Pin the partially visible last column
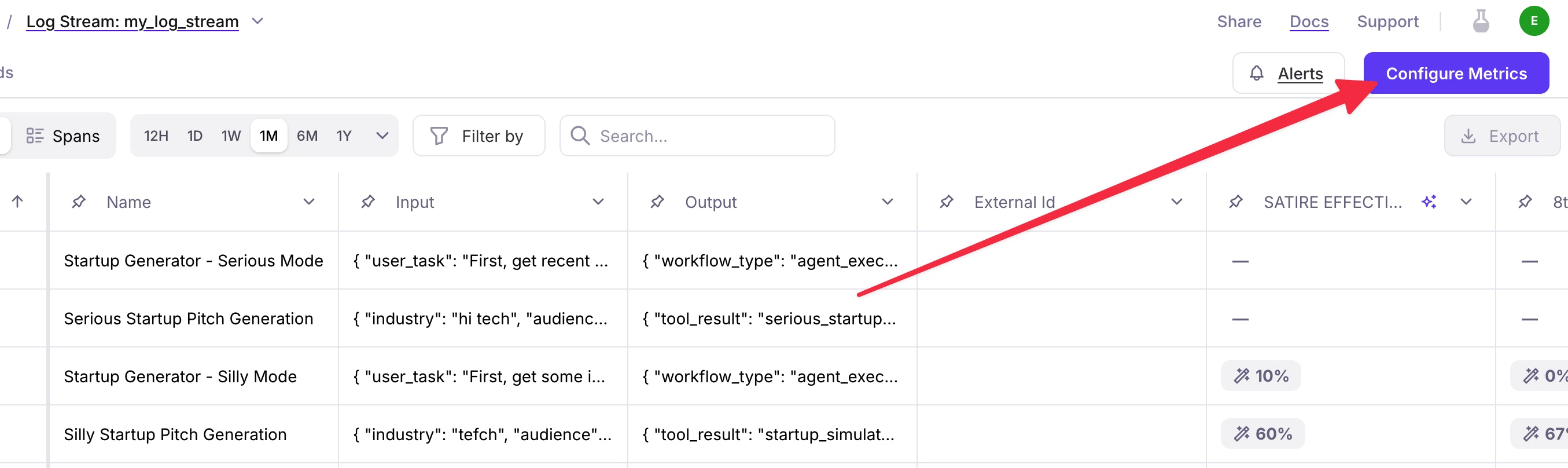Image resolution: width=1568 pixels, height=468 pixels. tap(1524, 202)
